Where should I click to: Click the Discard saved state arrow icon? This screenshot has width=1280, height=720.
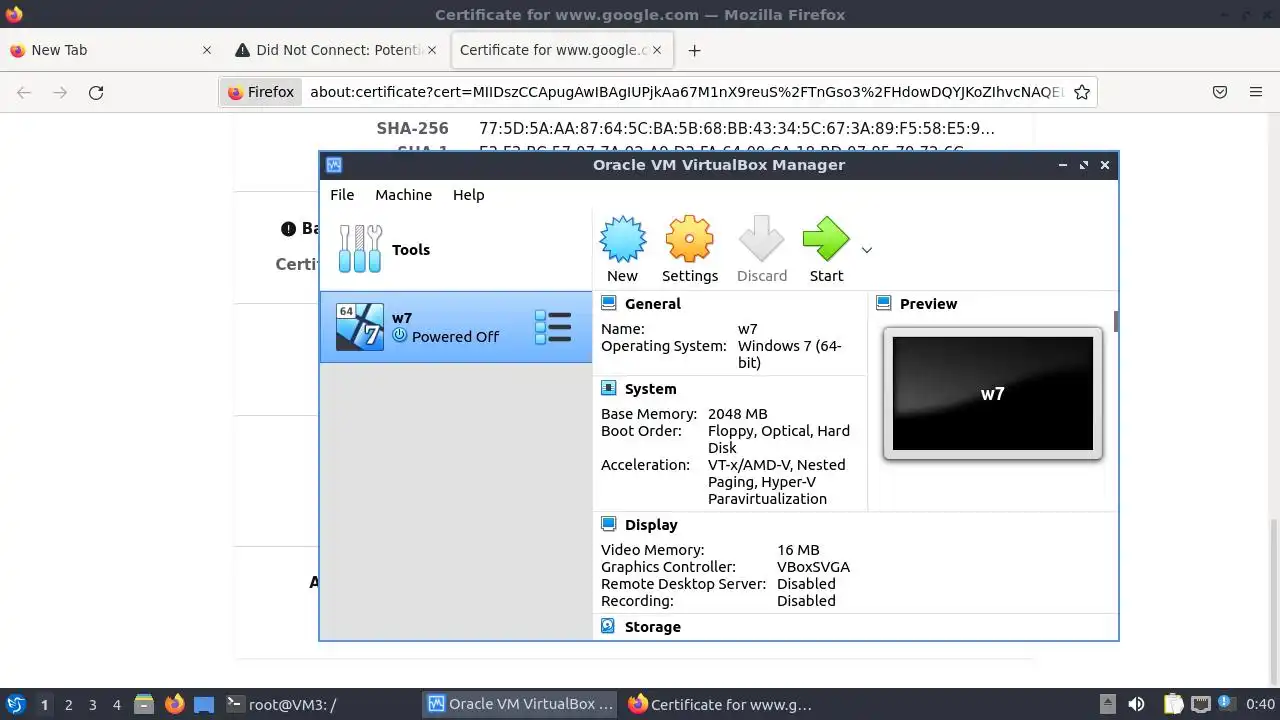(x=762, y=240)
